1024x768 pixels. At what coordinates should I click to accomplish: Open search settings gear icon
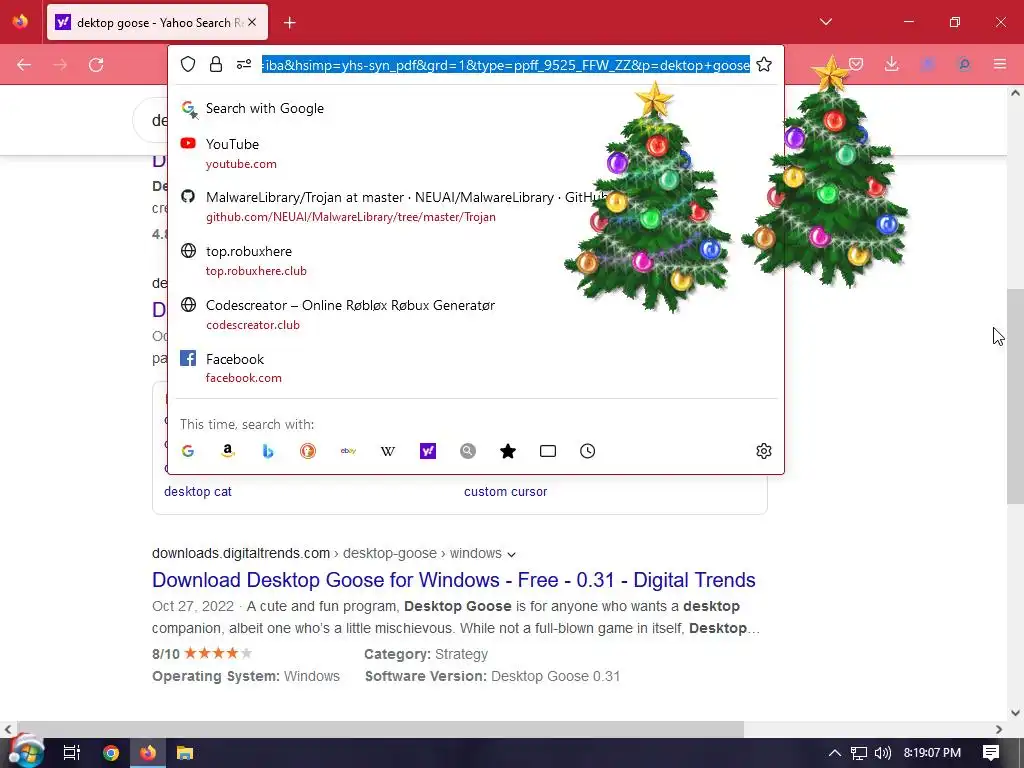(764, 451)
